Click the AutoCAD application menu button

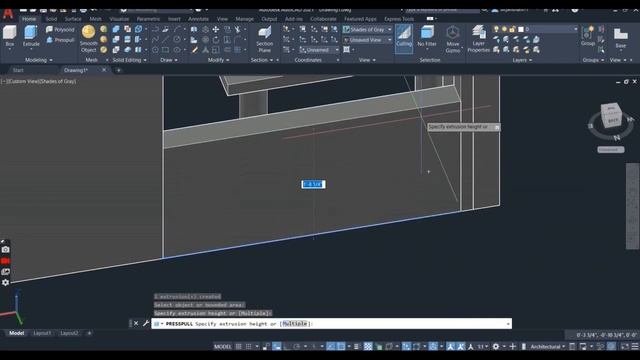(x=8, y=14)
